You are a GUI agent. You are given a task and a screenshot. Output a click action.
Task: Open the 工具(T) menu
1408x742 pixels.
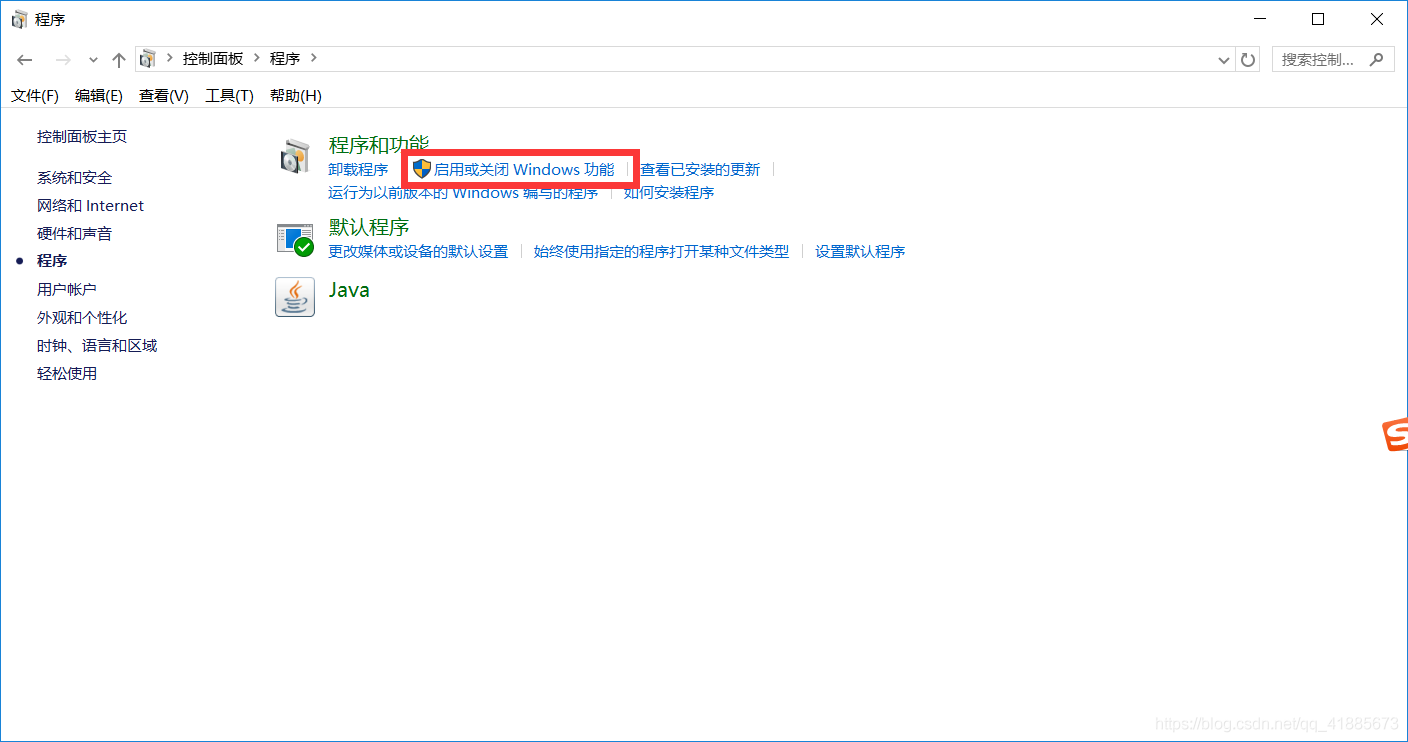229,96
